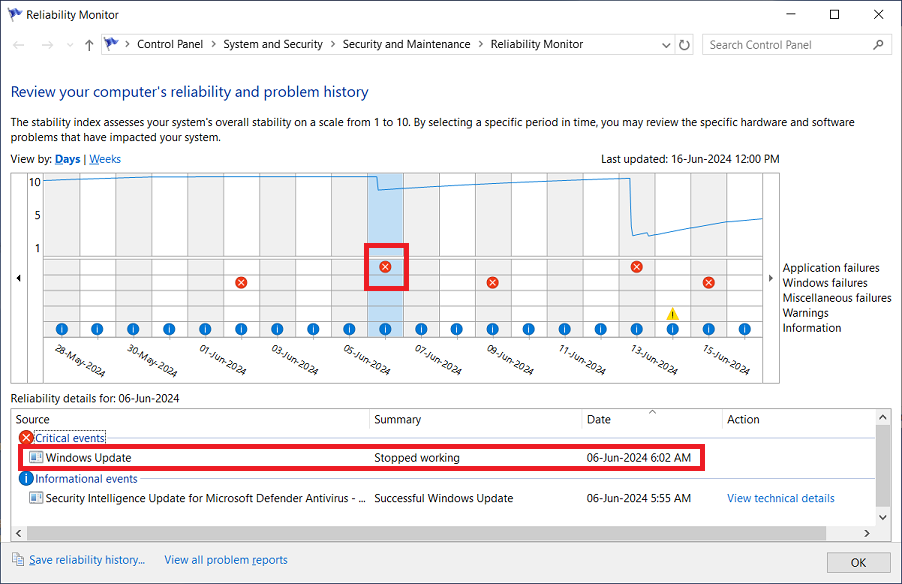Open the Security and Maintenance breadcrumb

tap(407, 44)
